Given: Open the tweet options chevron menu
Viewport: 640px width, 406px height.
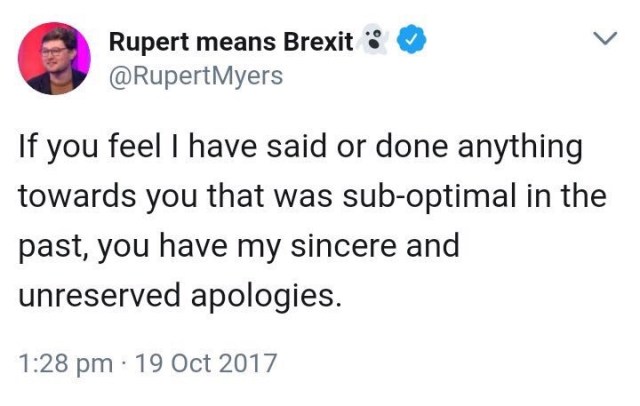Looking at the screenshot, I should (603, 40).
